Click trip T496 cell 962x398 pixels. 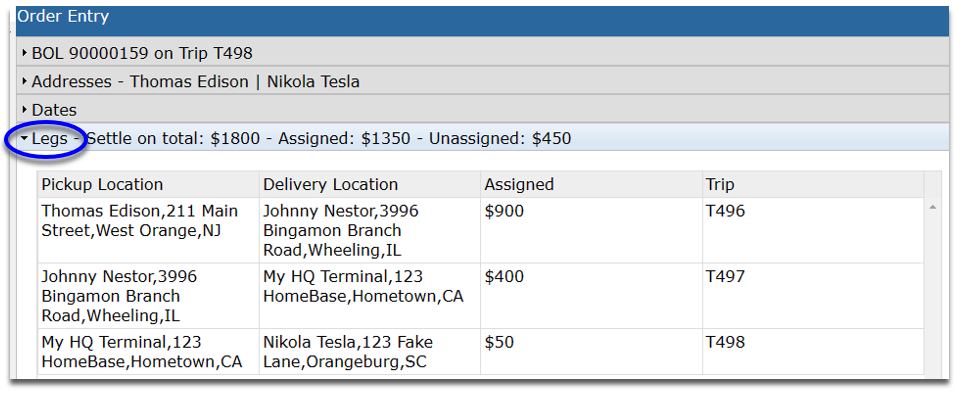click(813, 230)
